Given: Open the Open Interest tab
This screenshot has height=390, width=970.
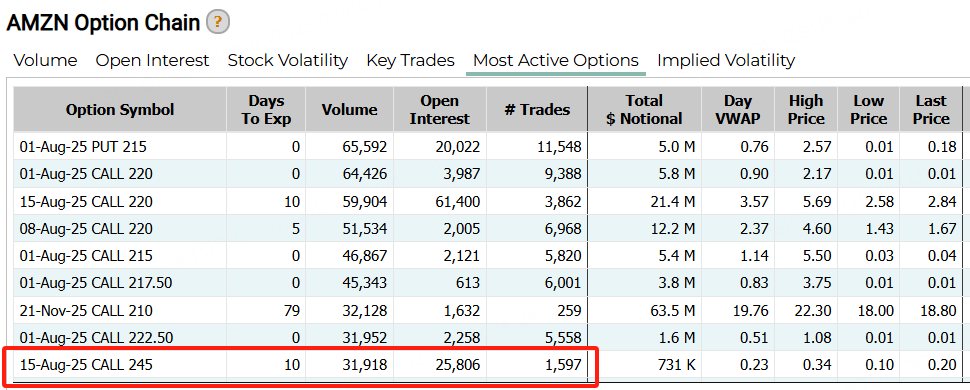Looking at the screenshot, I should [152, 61].
